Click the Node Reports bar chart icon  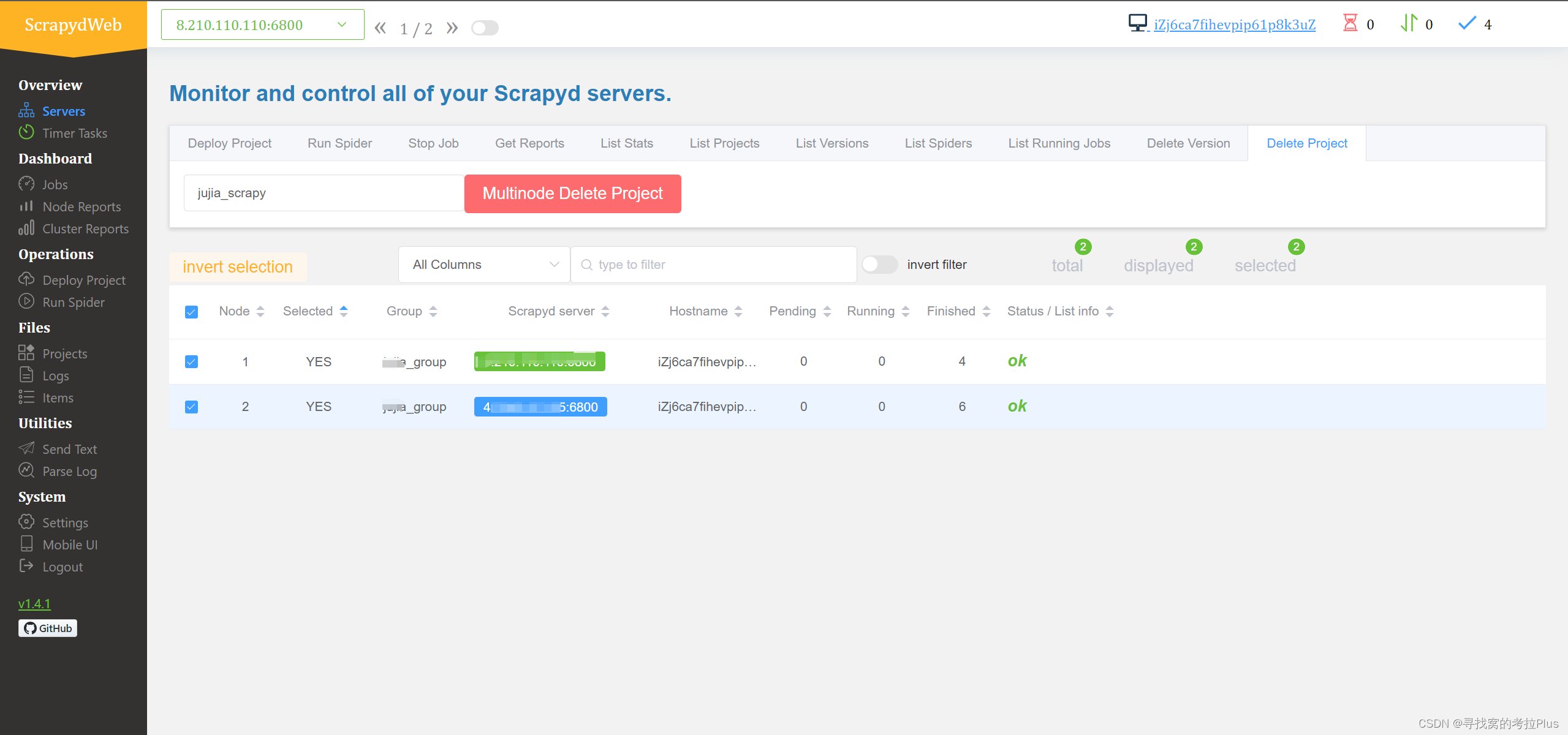(x=26, y=206)
